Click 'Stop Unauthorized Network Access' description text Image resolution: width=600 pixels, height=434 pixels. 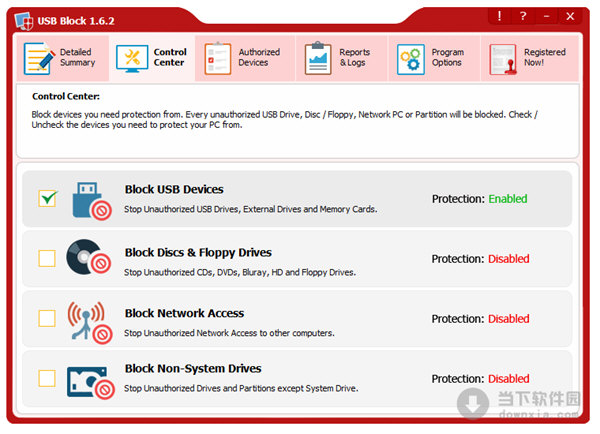click(229, 333)
